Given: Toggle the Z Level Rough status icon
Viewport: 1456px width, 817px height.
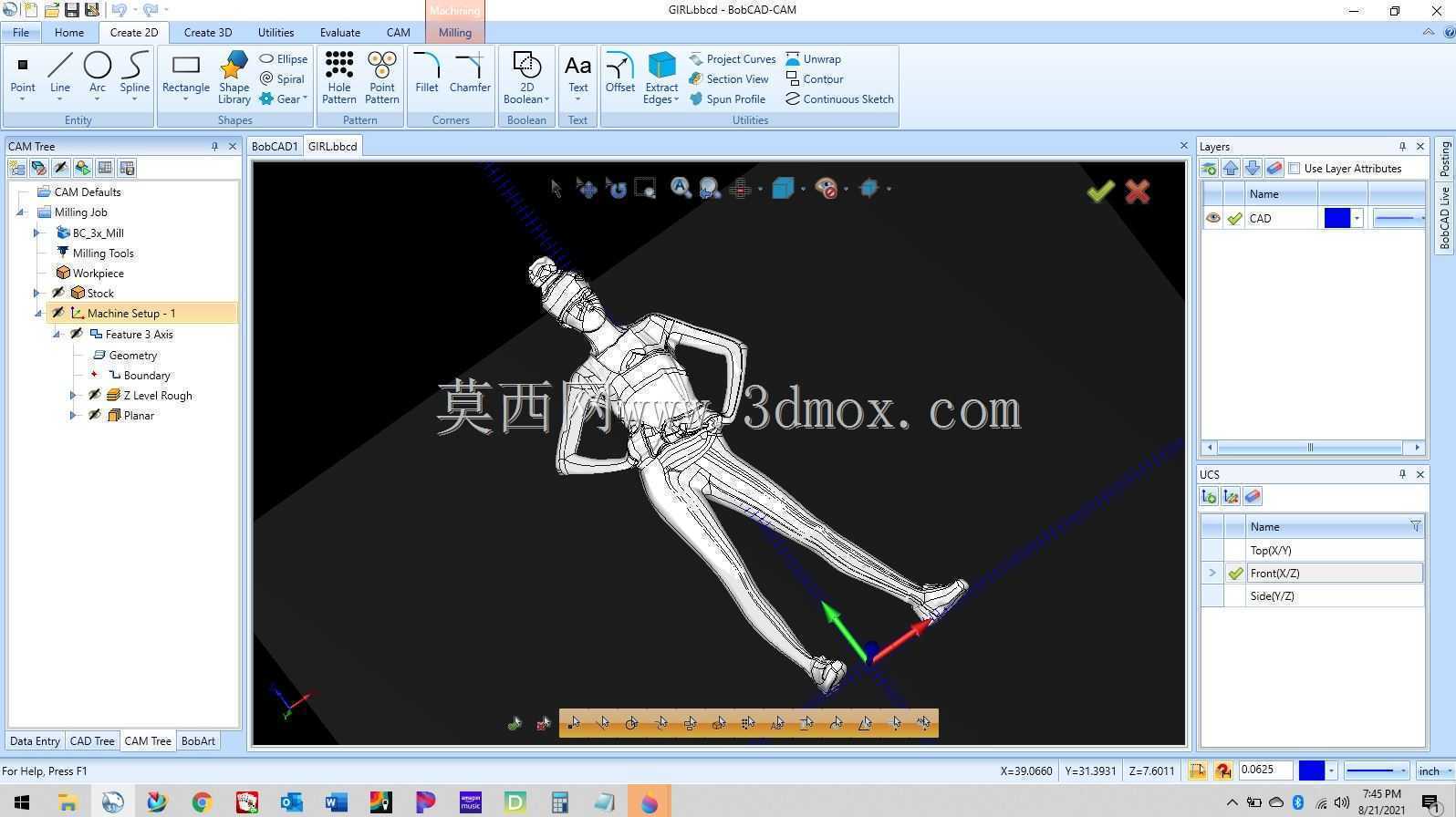Looking at the screenshot, I should click(95, 395).
